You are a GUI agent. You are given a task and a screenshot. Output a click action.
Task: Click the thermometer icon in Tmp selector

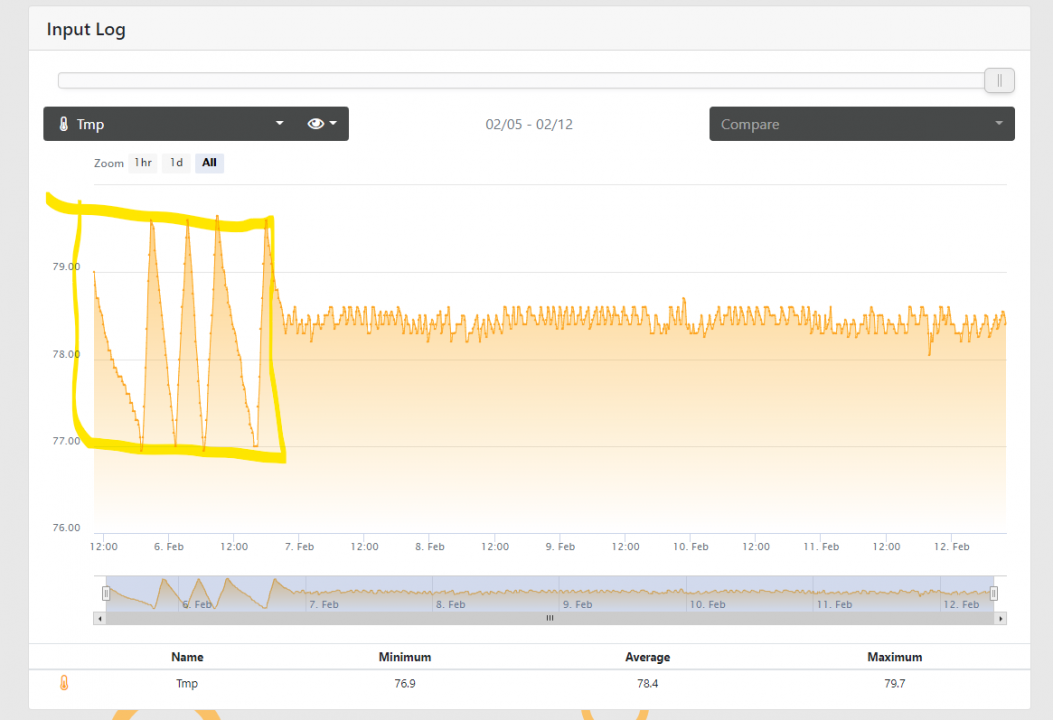coord(64,125)
